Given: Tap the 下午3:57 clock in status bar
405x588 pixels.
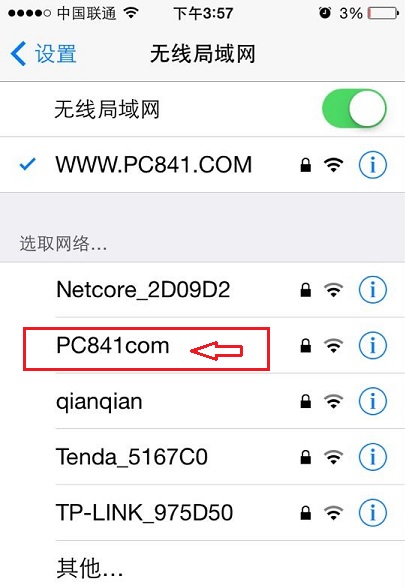Looking at the screenshot, I should [203, 14].
